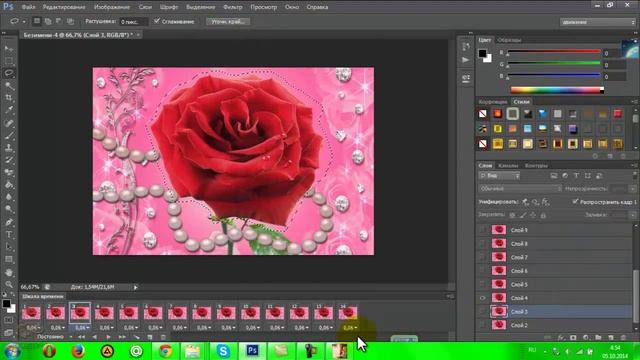640x360 pixels.
Task: Open tool preset picker dropdown arrow
Action: [x=24, y=21]
